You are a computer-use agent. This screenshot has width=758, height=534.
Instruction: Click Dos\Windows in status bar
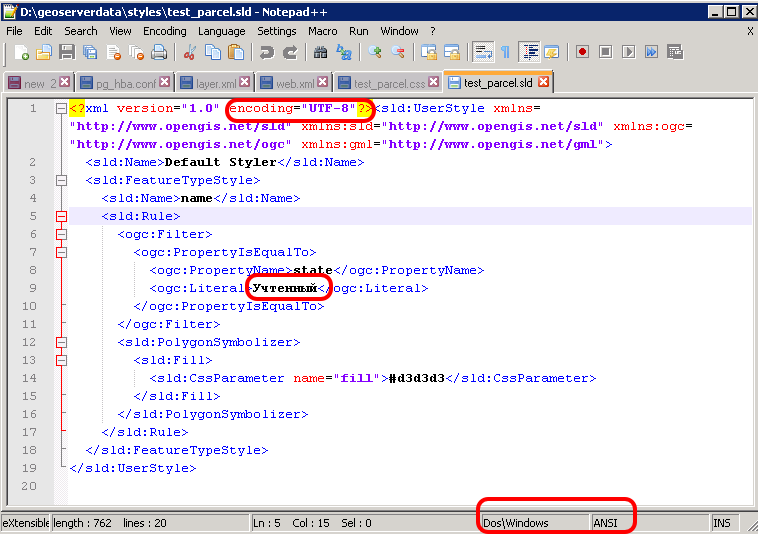tap(516, 523)
